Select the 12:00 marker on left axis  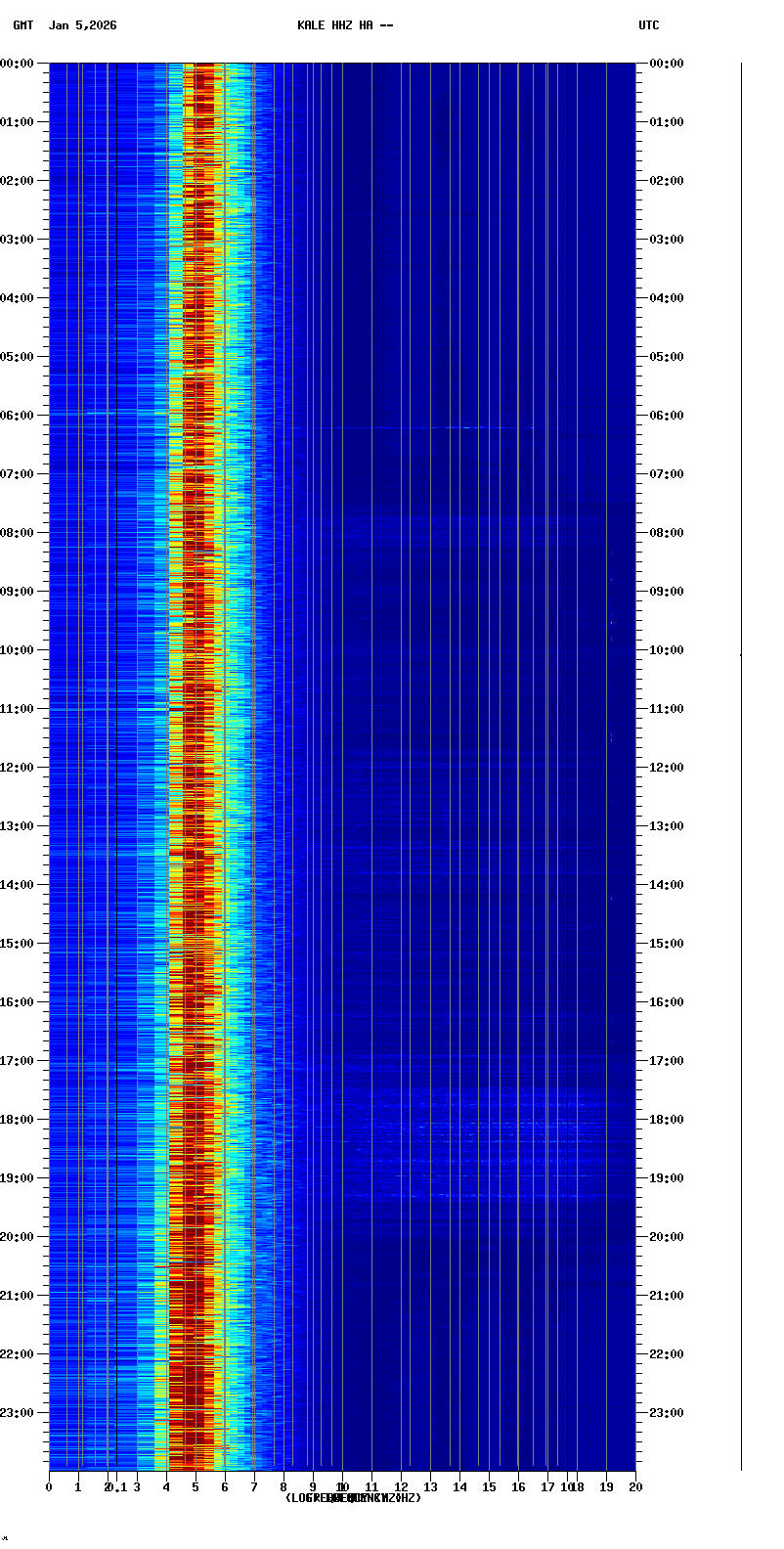coord(18,768)
